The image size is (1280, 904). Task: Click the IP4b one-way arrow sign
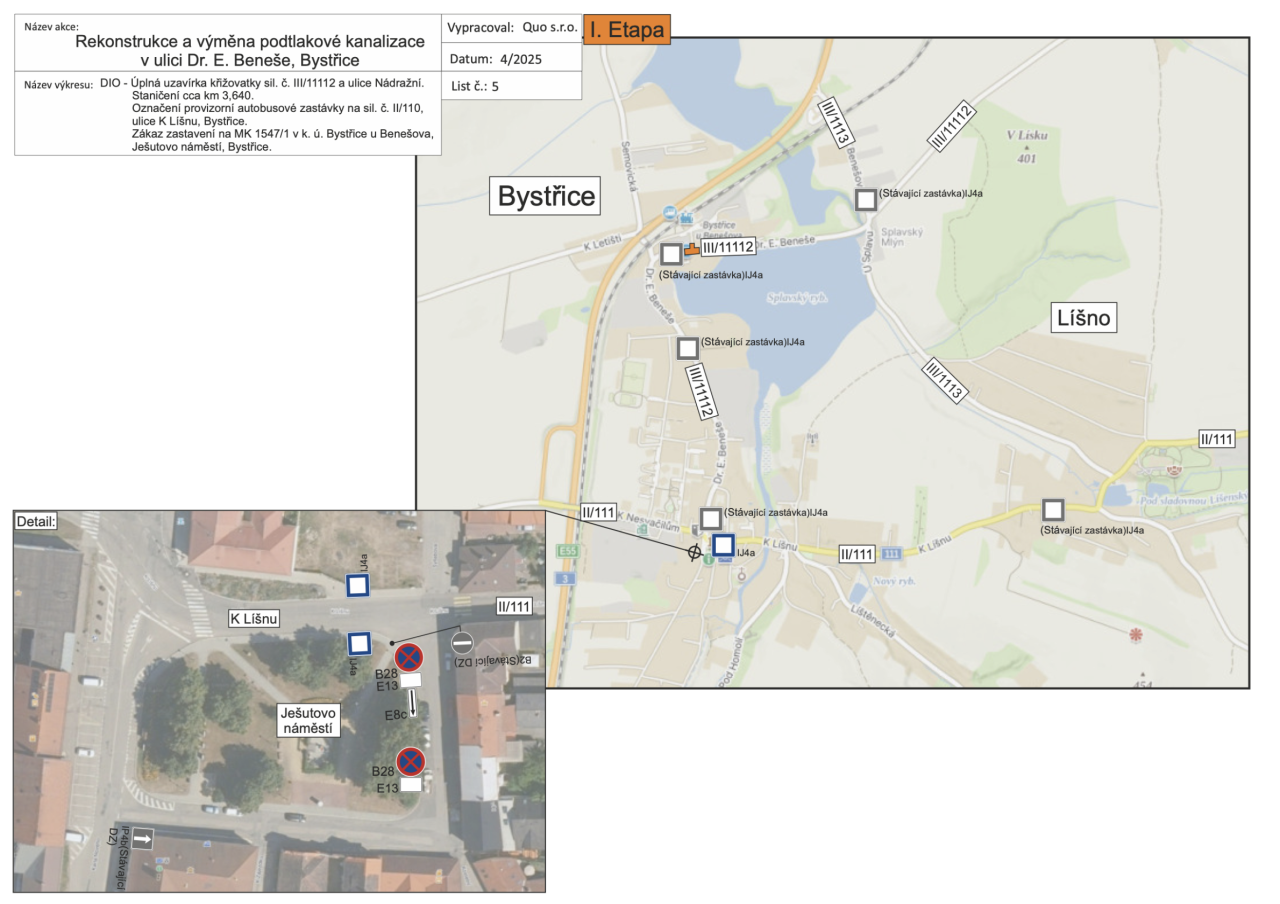point(142,839)
